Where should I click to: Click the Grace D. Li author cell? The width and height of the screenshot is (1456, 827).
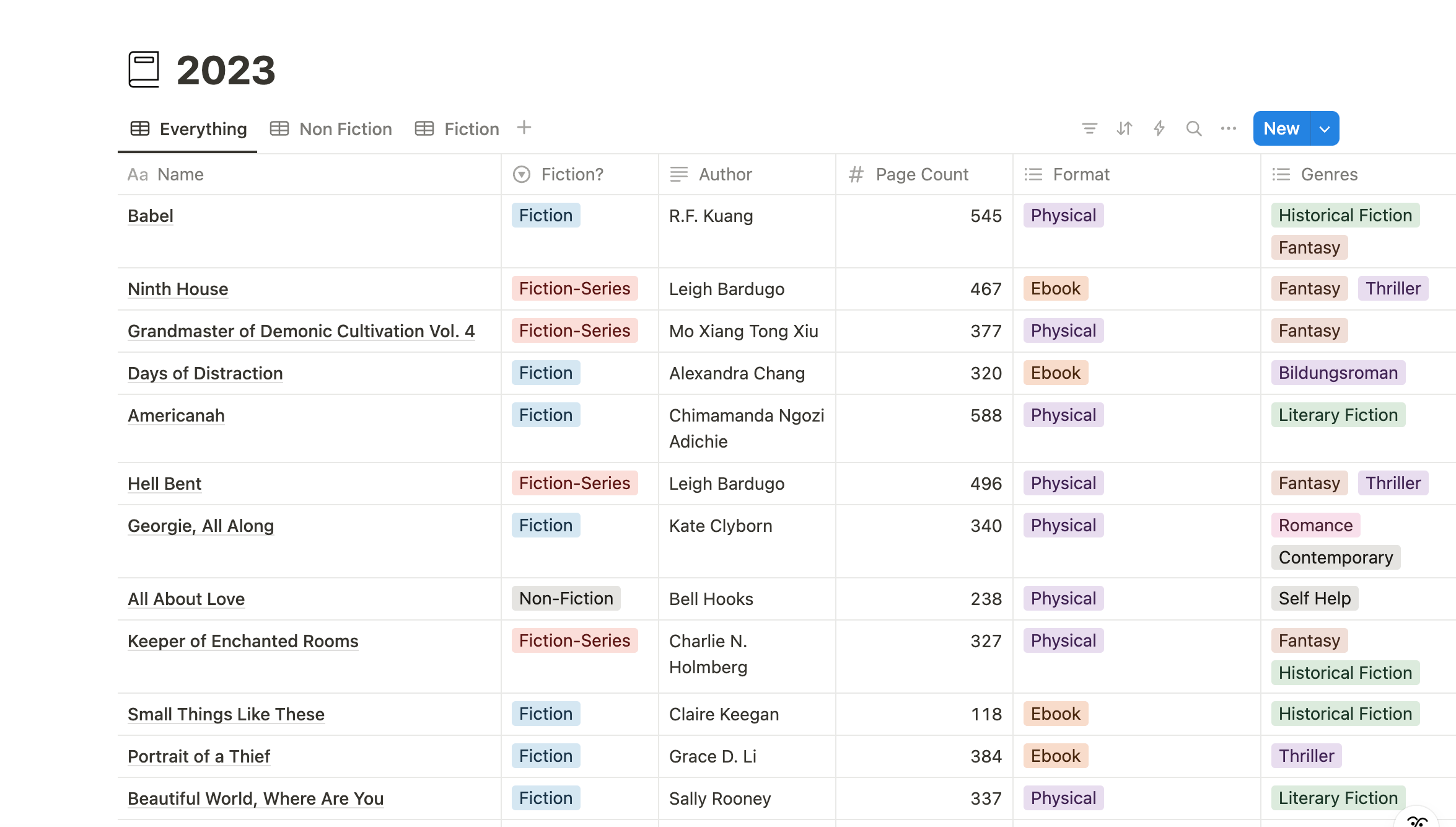747,756
